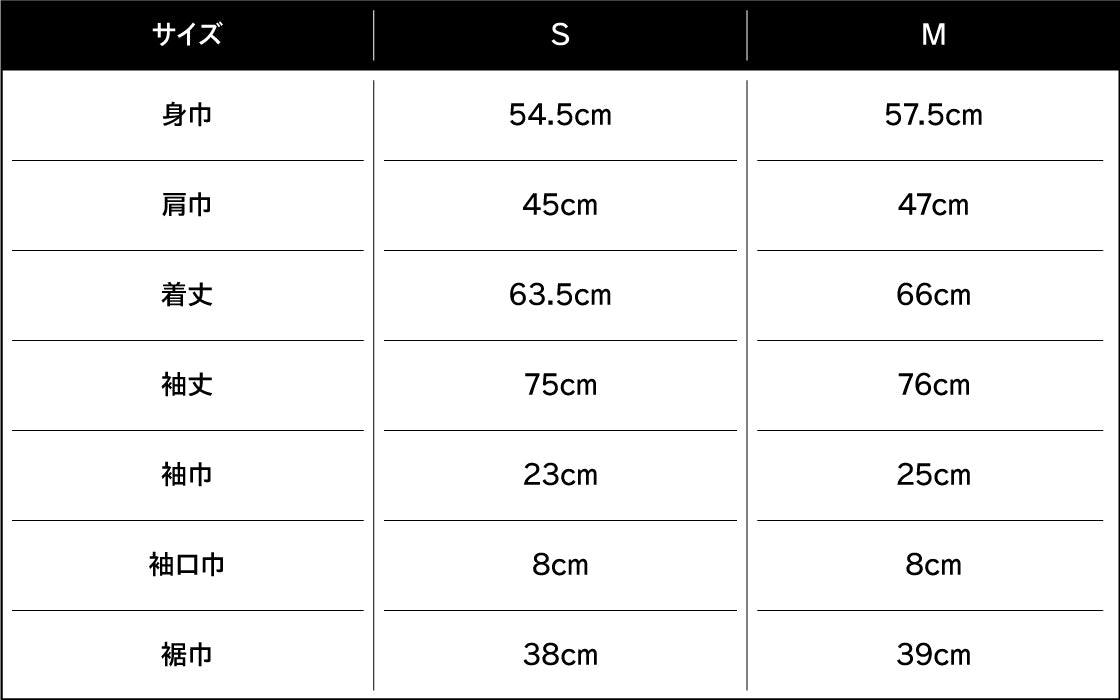
Task: Click the 肩巾 row label
Action: click(187, 205)
